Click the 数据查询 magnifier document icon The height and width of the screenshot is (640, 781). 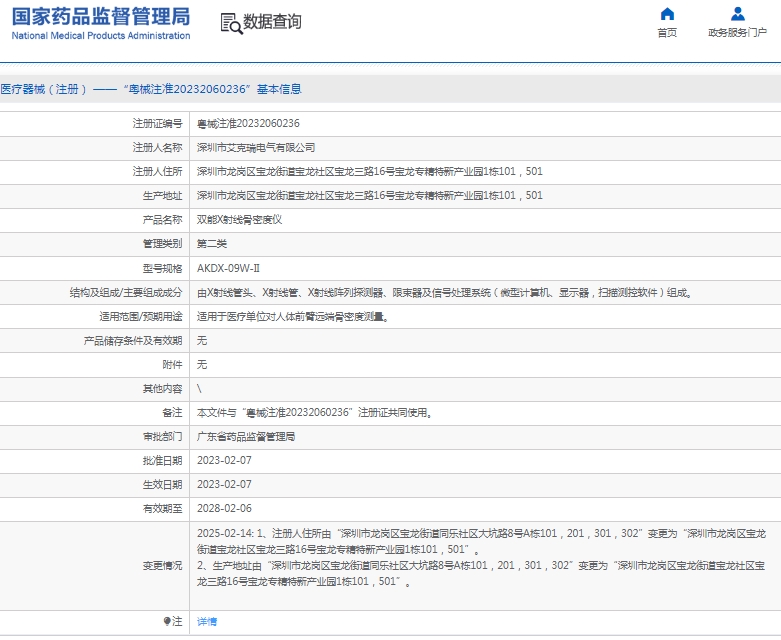point(231,23)
